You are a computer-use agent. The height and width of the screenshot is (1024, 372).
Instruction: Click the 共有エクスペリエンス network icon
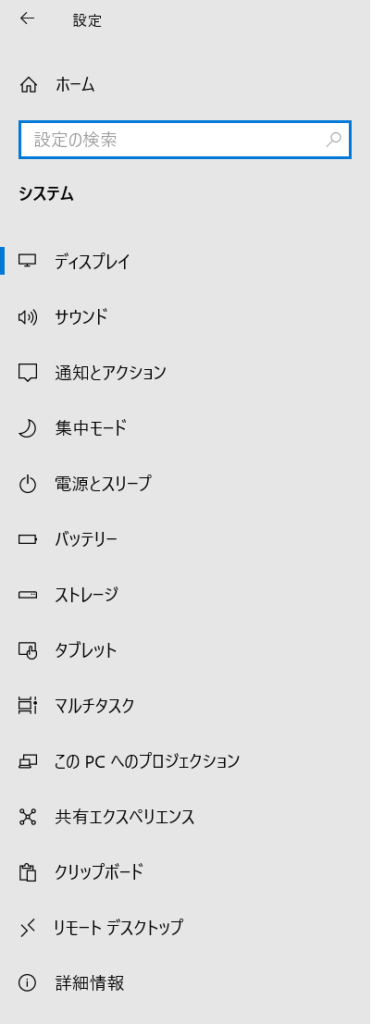(x=27, y=817)
